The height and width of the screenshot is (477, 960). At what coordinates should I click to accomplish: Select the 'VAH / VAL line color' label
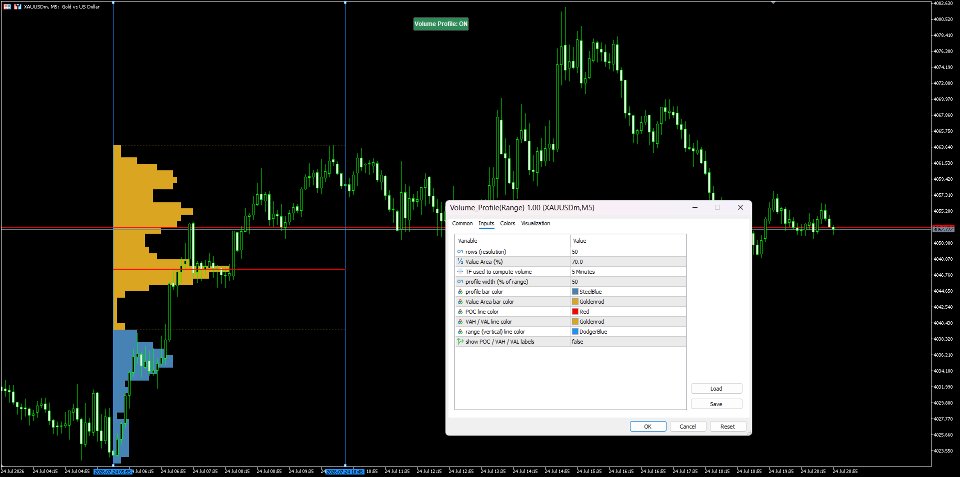tap(490, 321)
